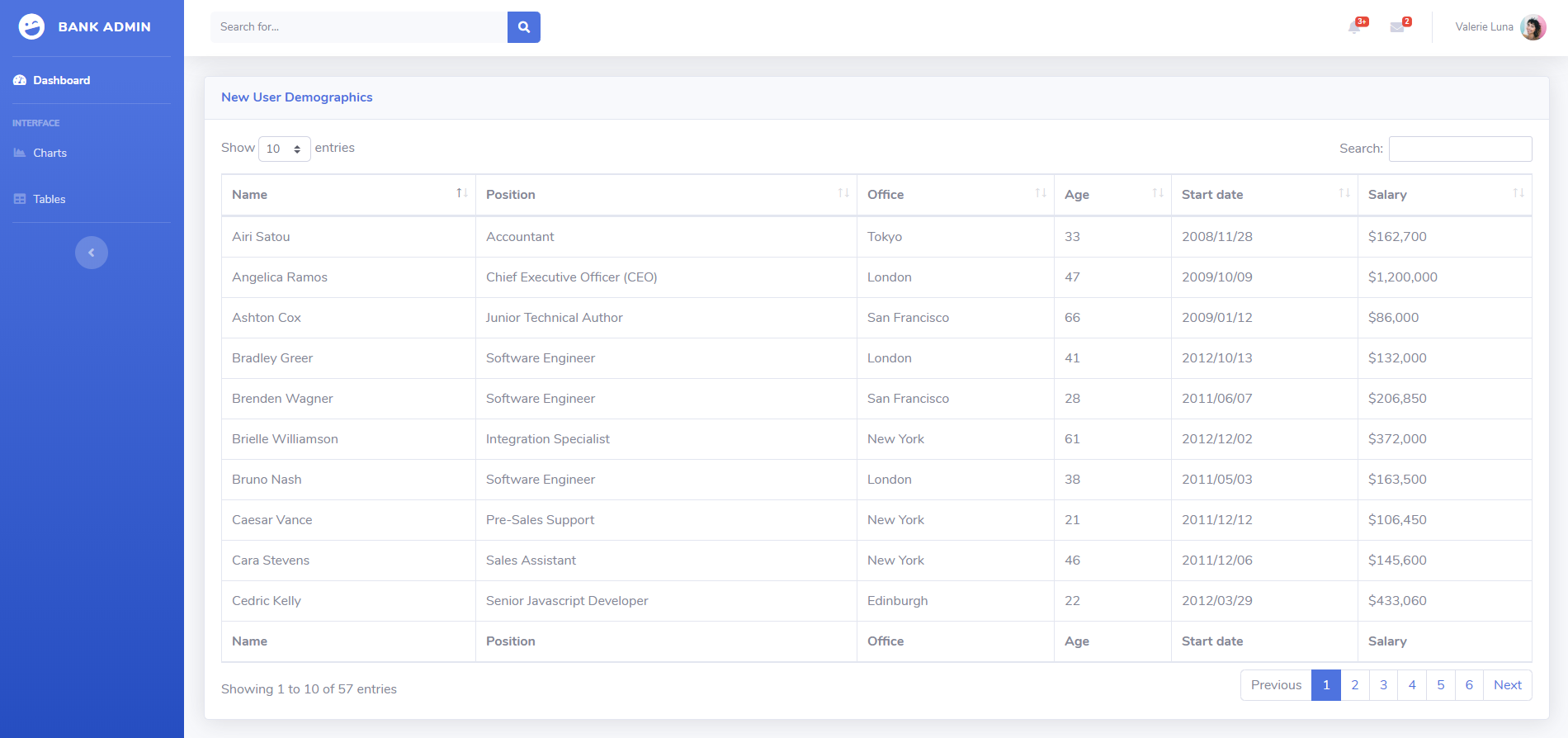1568x738 pixels.
Task: Open the Show entries count dropdown
Action: pyautogui.click(x=284, y=149)
